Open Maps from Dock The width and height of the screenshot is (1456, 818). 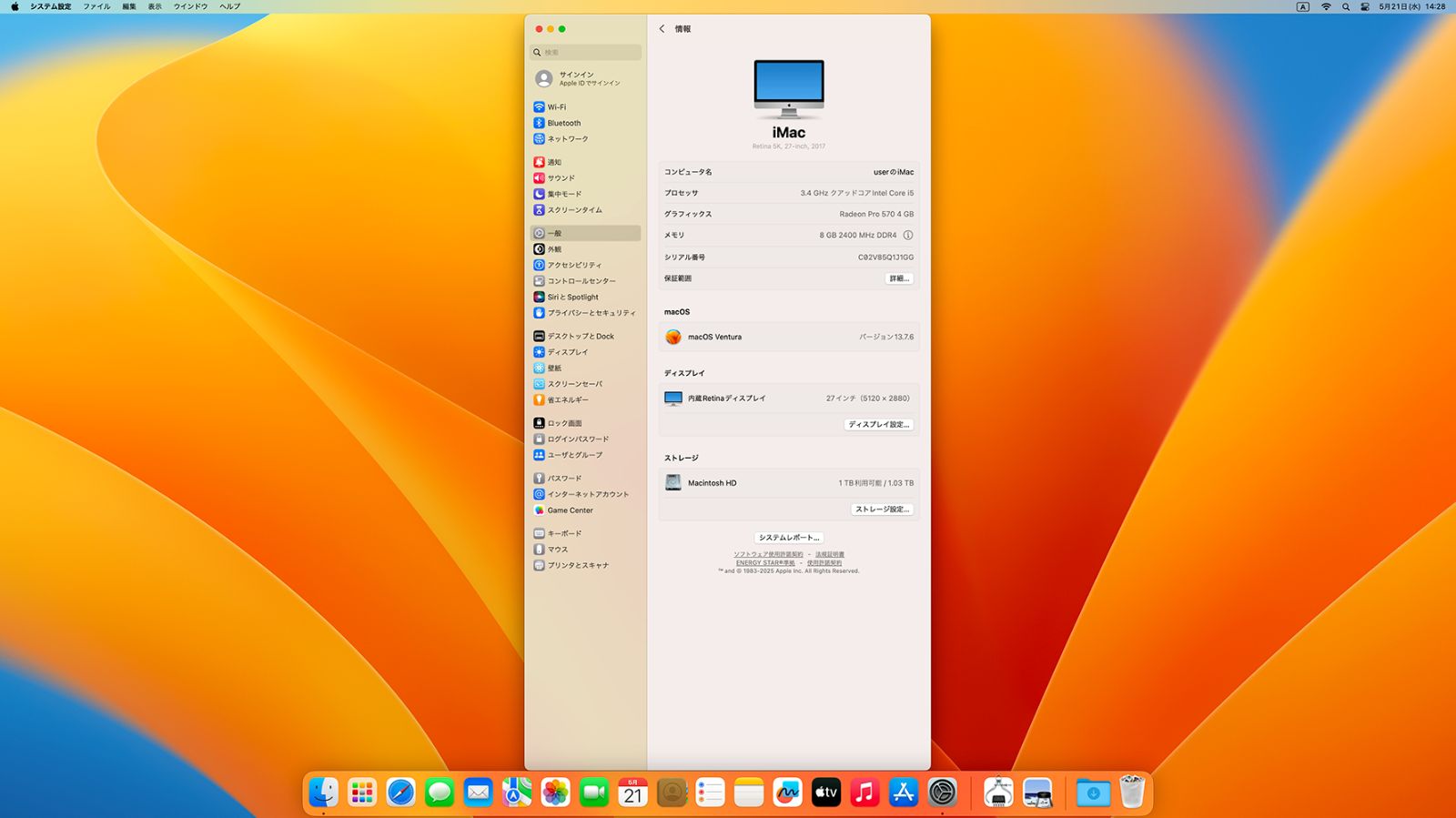click(x=517, y=793)
